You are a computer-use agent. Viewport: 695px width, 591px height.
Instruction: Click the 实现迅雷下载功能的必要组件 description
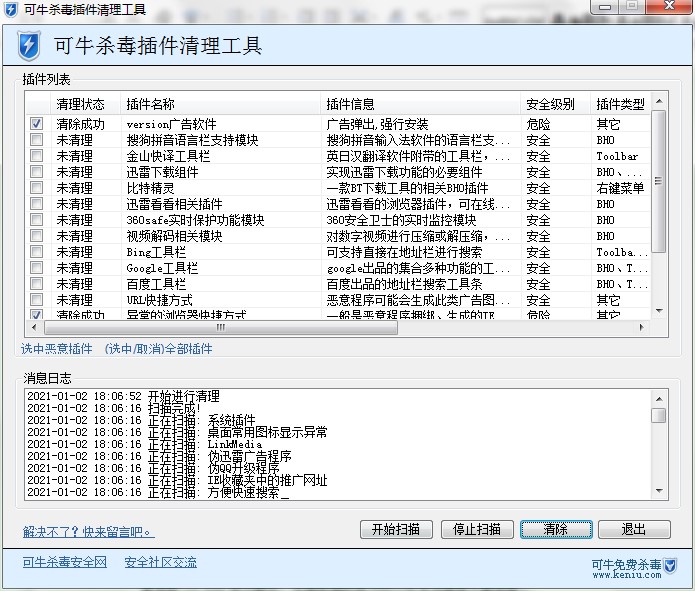(x=404, y=172)
